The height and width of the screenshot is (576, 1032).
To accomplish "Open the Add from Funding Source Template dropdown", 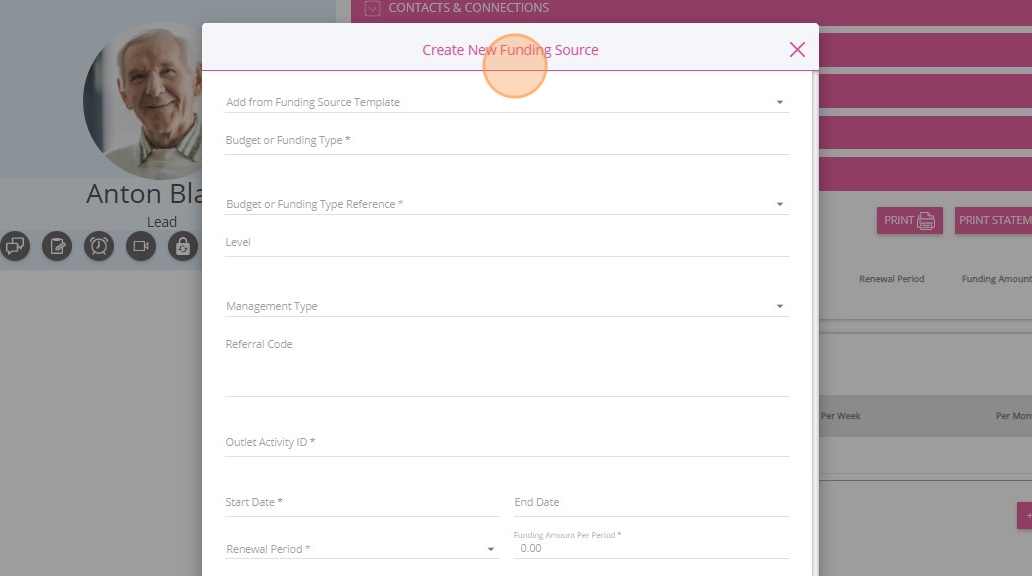I will (507, 102).
